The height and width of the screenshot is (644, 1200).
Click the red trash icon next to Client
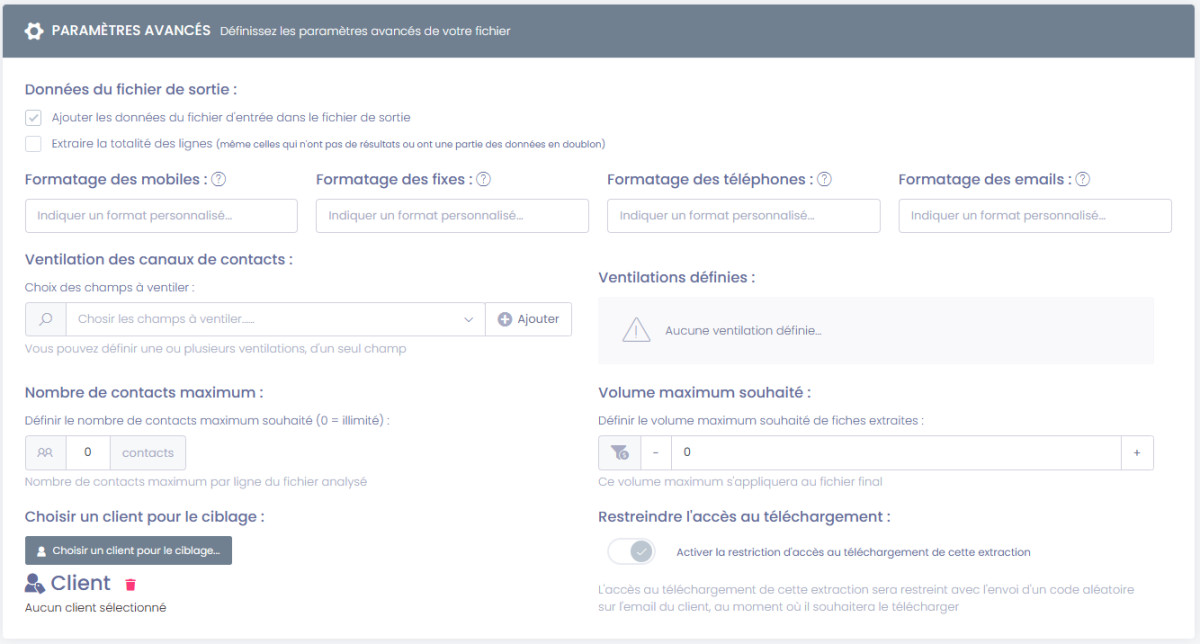click(130, 584)
